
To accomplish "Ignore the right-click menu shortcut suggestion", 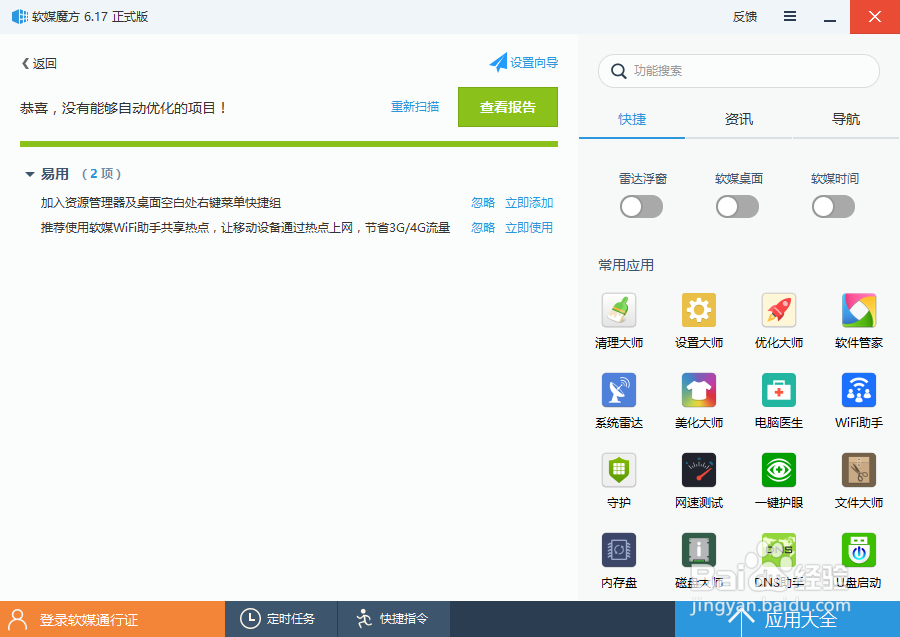I will pyautogui.click(x=483, y=203).
